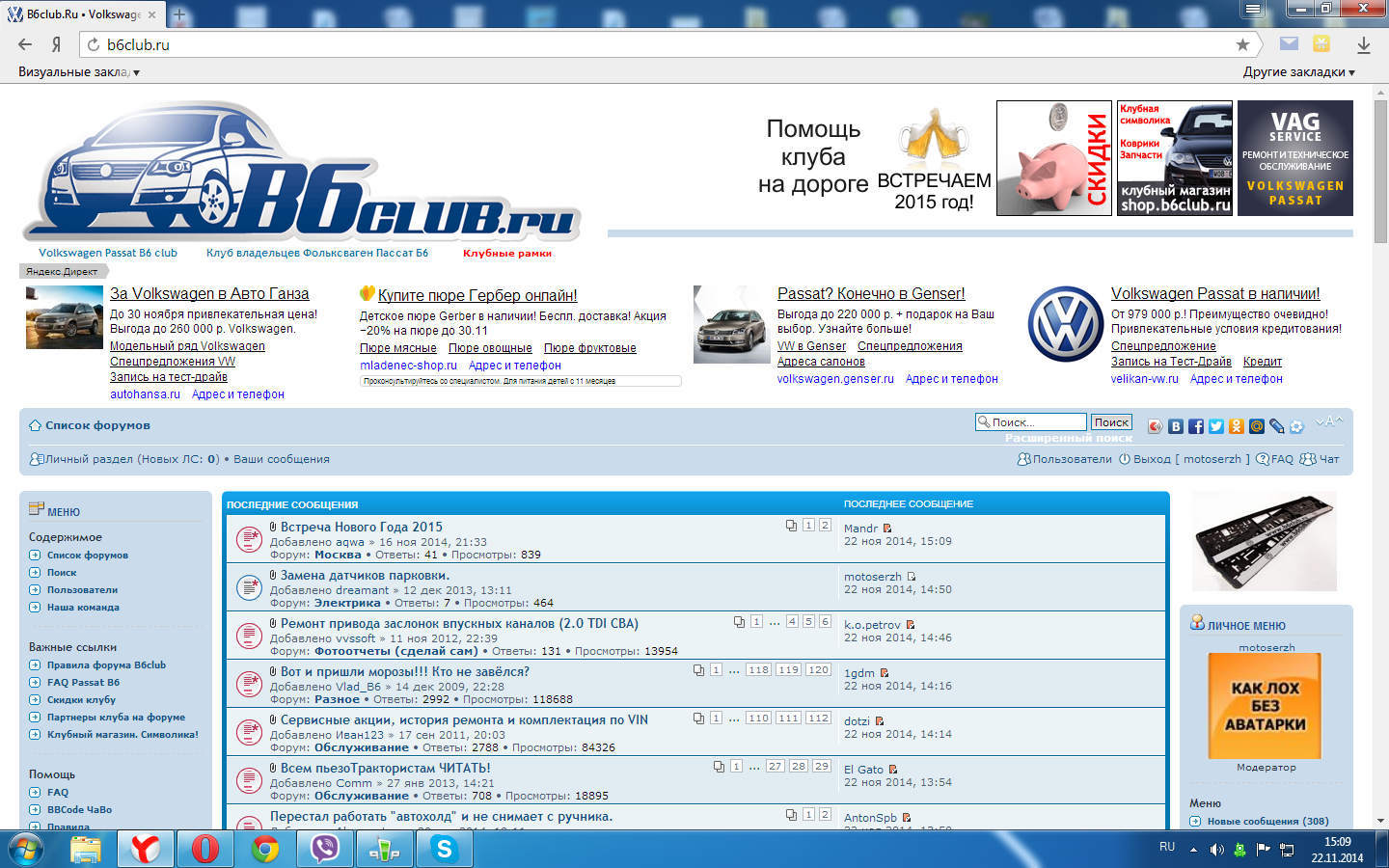Click the Odnoklassniki share icon
This screenshot has width=1389, height=868.
tap(1236, 426)
